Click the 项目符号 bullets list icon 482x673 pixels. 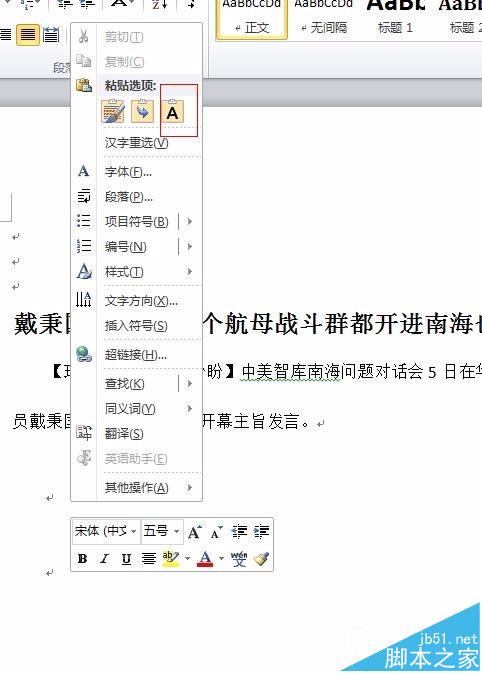coord(83,221)
